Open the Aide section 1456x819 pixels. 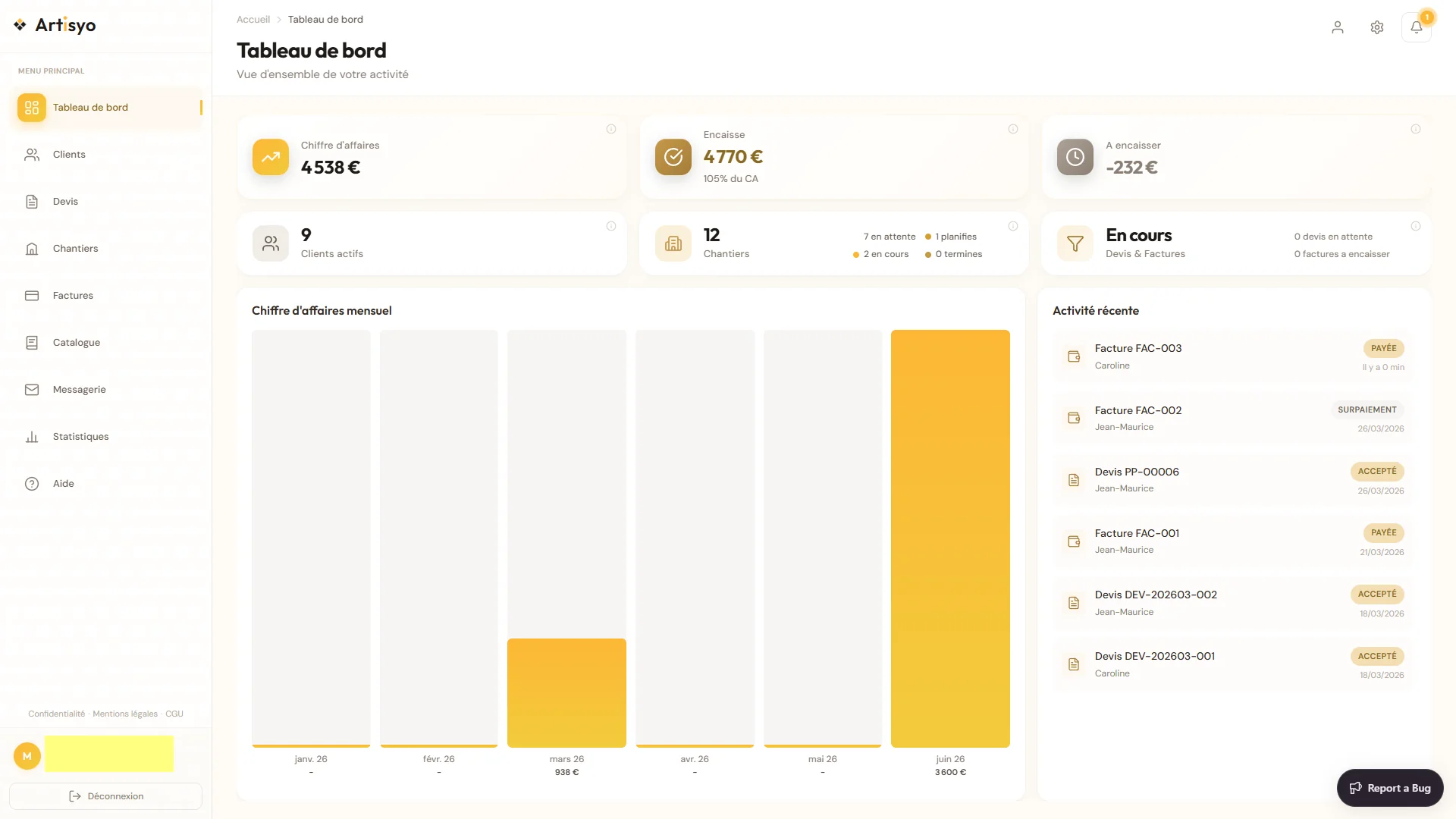click(106, 484)
